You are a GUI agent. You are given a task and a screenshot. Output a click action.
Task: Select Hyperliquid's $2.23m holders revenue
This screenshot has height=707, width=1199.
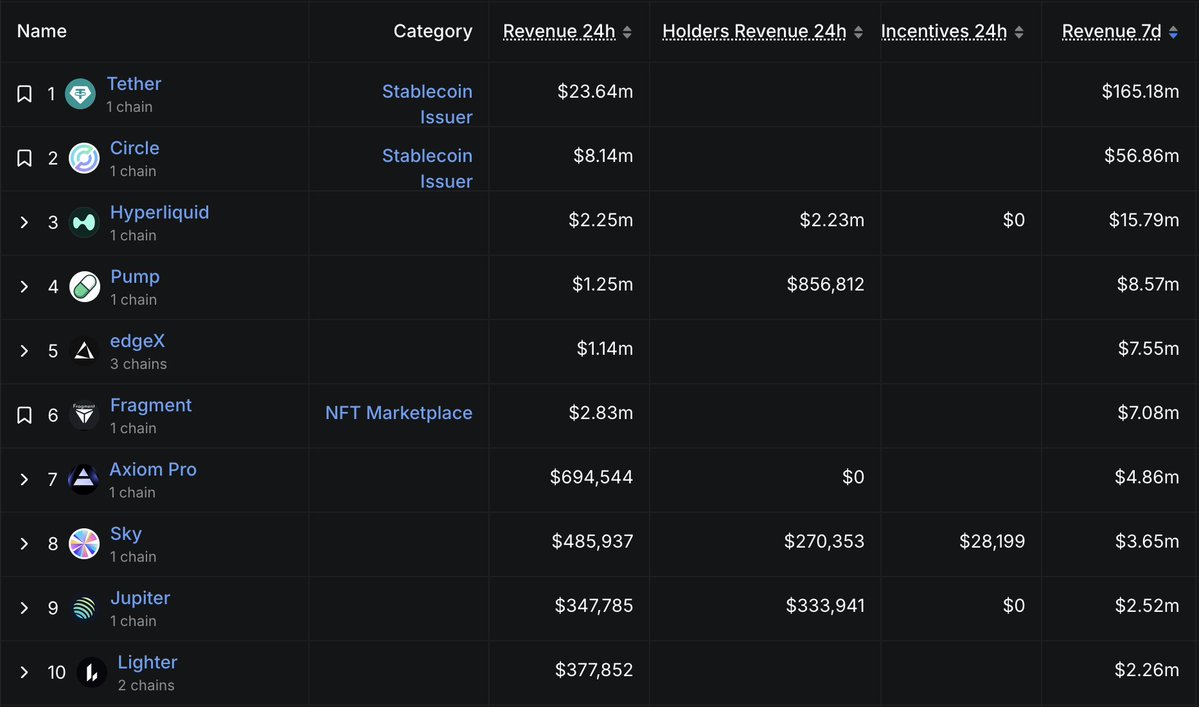pos(831,220)
